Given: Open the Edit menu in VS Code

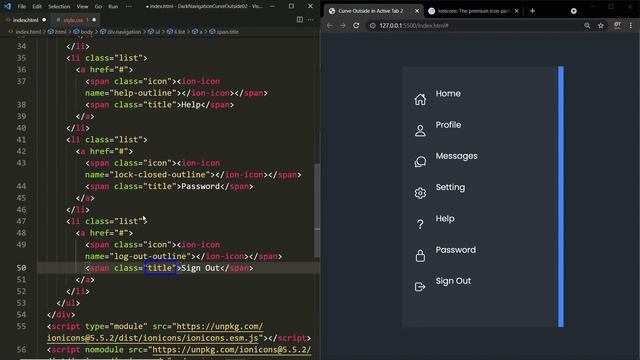Looking at the screenshot, I should 37,7.
